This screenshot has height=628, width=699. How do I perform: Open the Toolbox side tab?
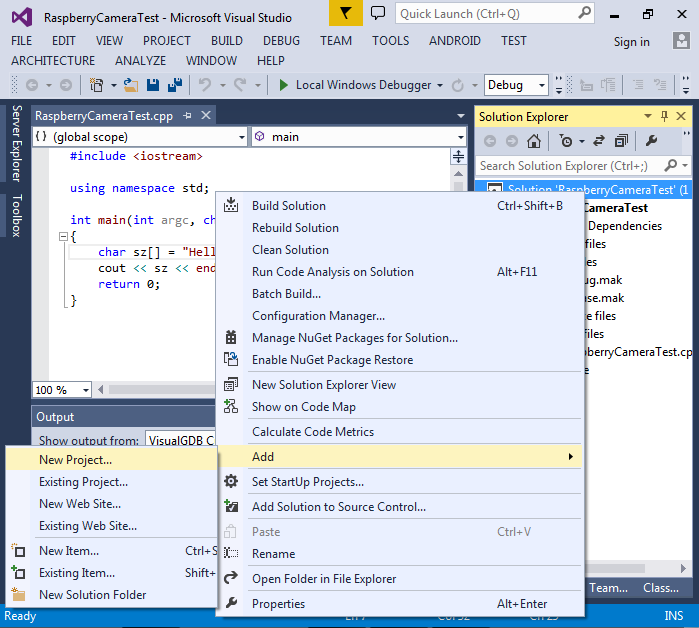[x=16, y=215]
